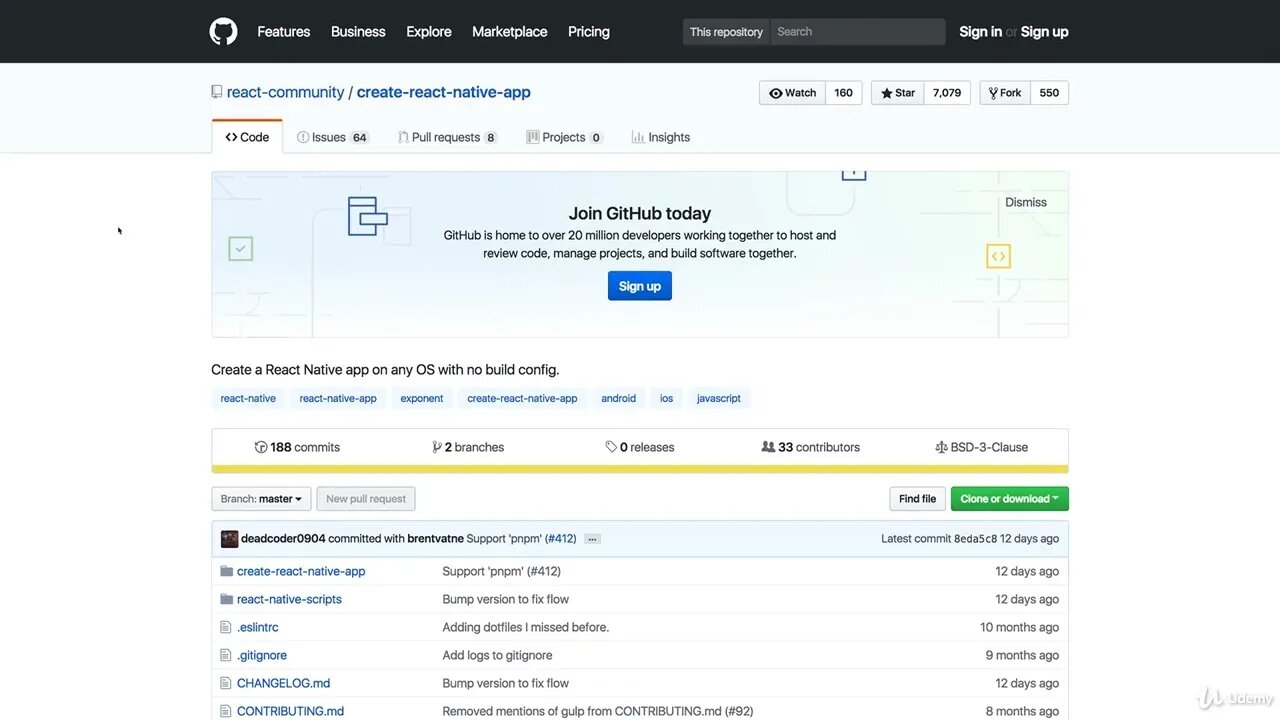Select the android topic tag

[619, 398]
